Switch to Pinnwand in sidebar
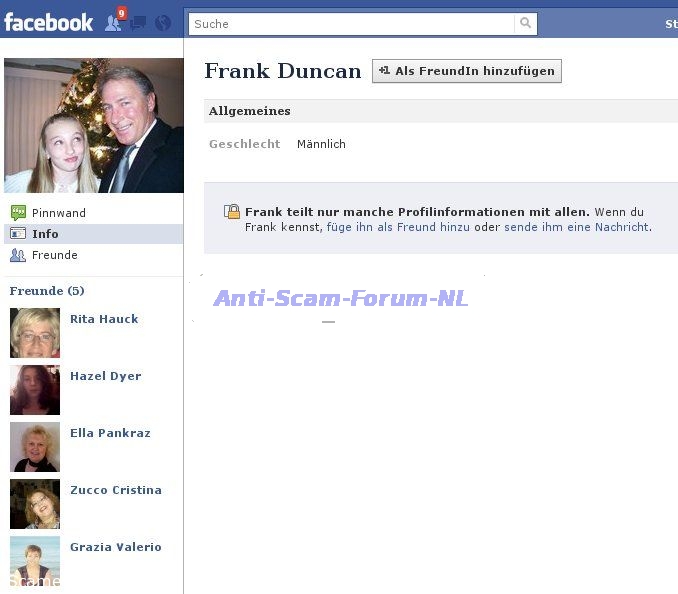This screenshot has width=678, height=594. coord(58,213)
